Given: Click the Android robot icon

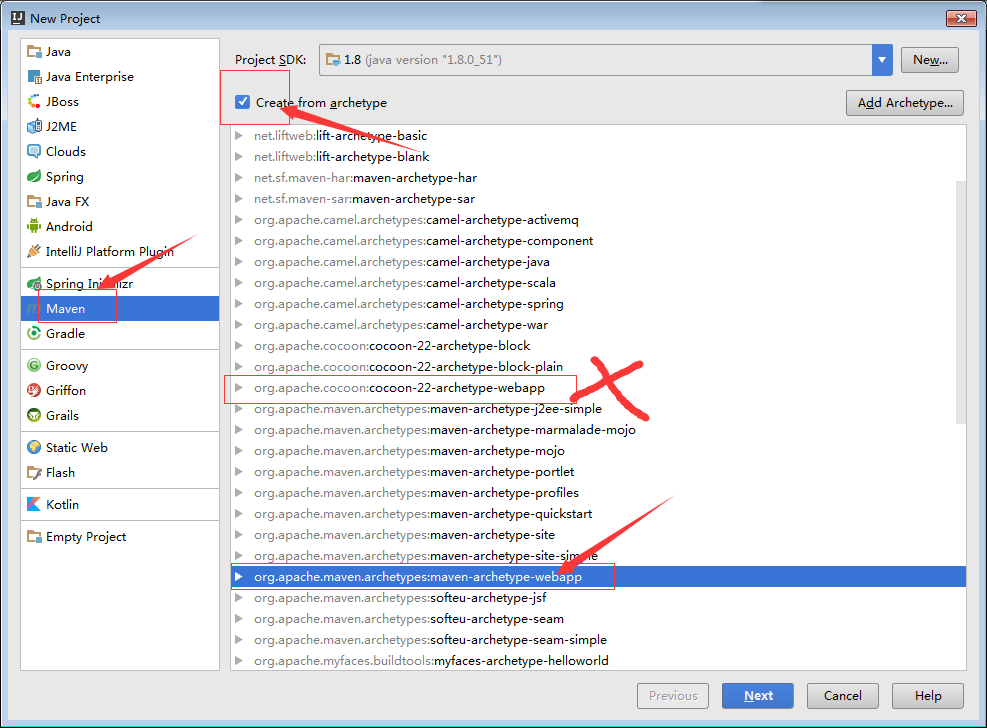Looking at the screenshot, I should click(34, 227).
